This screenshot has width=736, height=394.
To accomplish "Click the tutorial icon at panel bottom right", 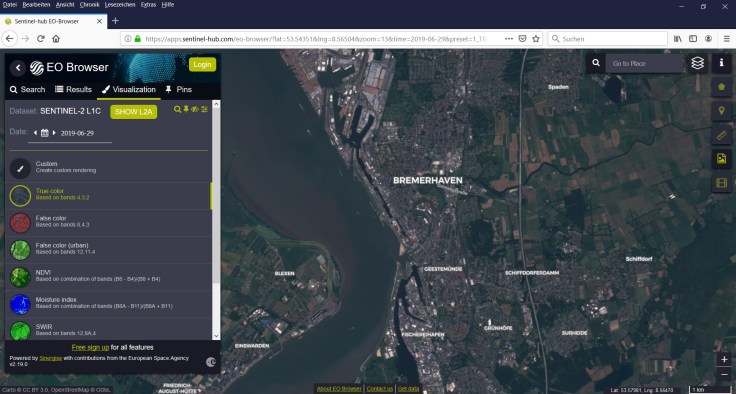I will (211, 362).
